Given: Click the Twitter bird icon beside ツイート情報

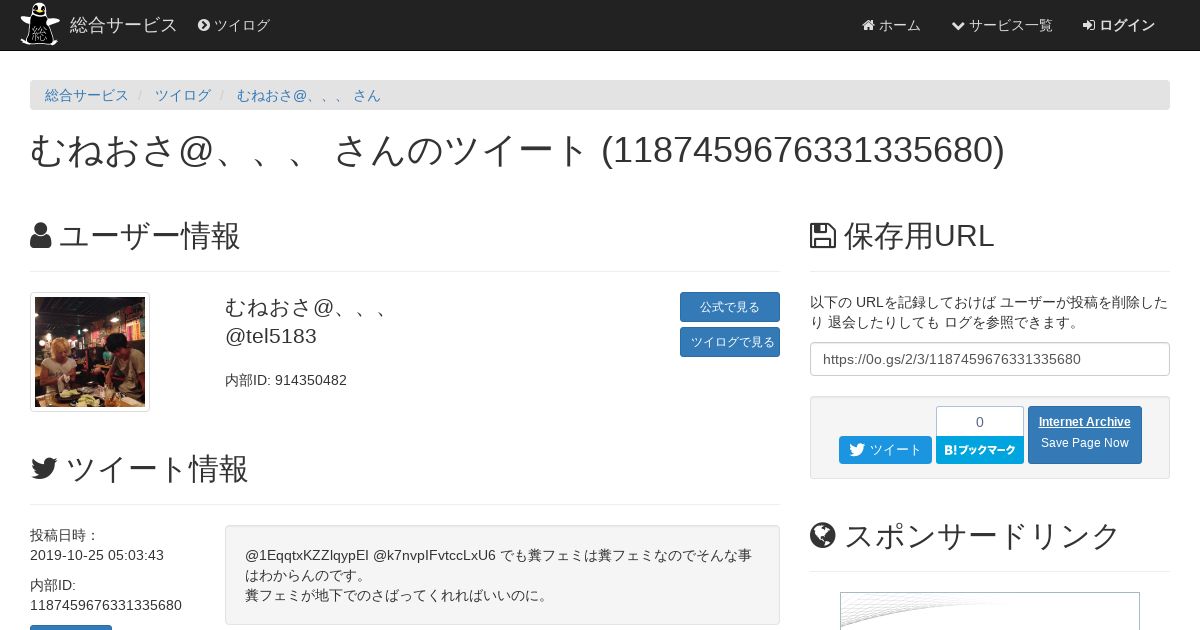Looking at the screenshot, I should coord(44,469).
